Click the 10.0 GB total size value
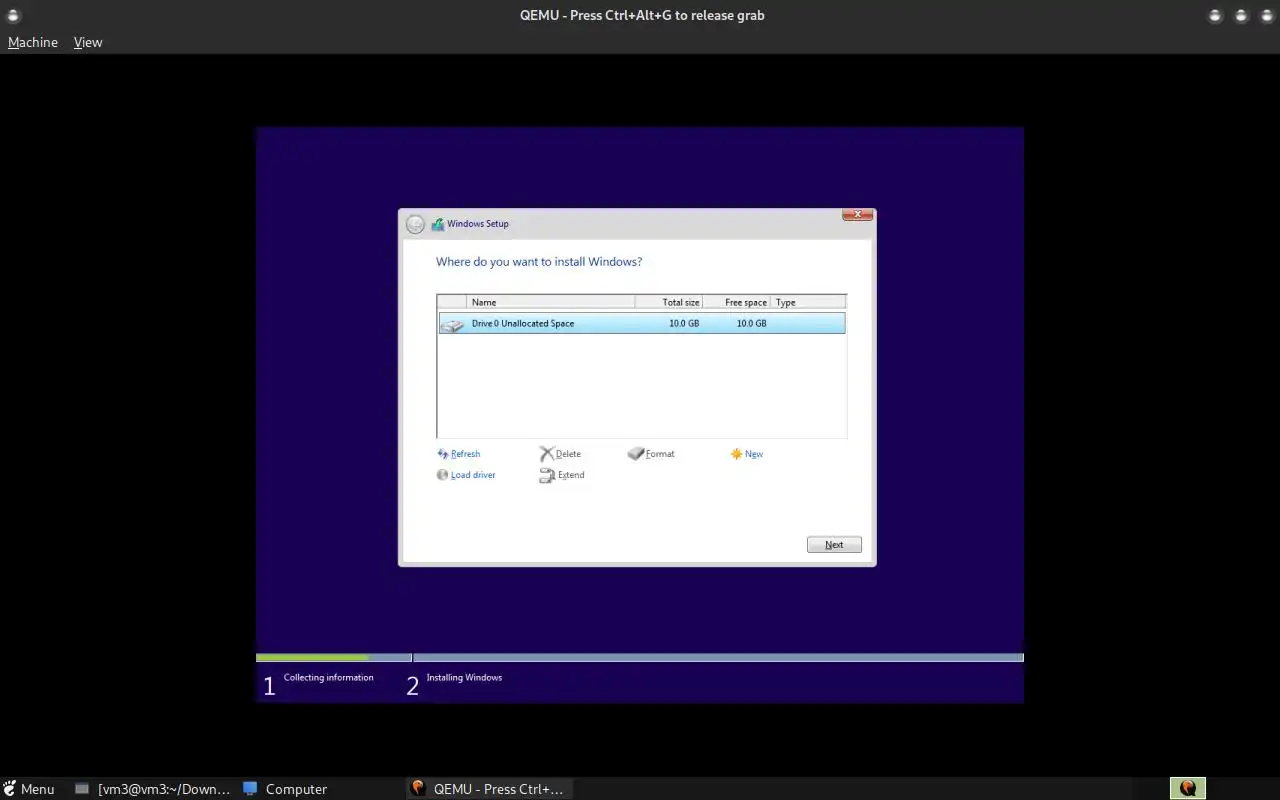 coord(684,324)
